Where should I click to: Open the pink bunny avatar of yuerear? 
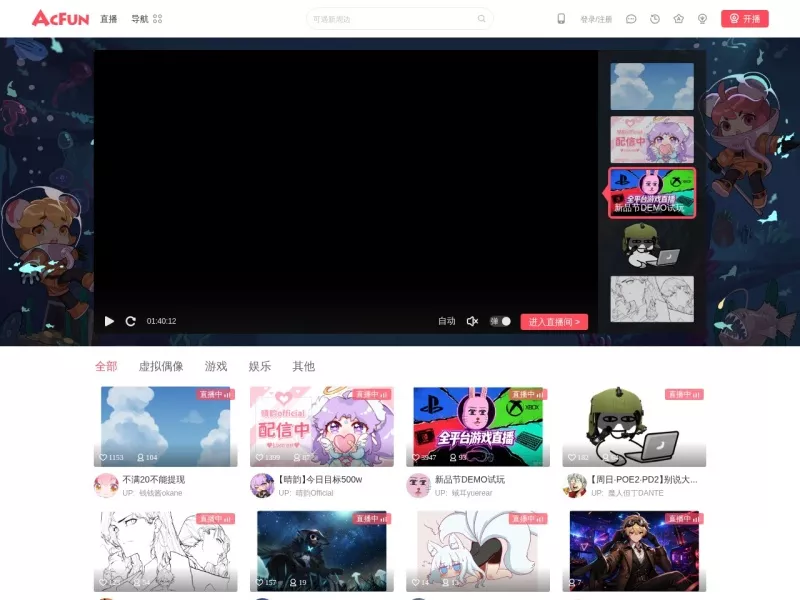point(418,485)
